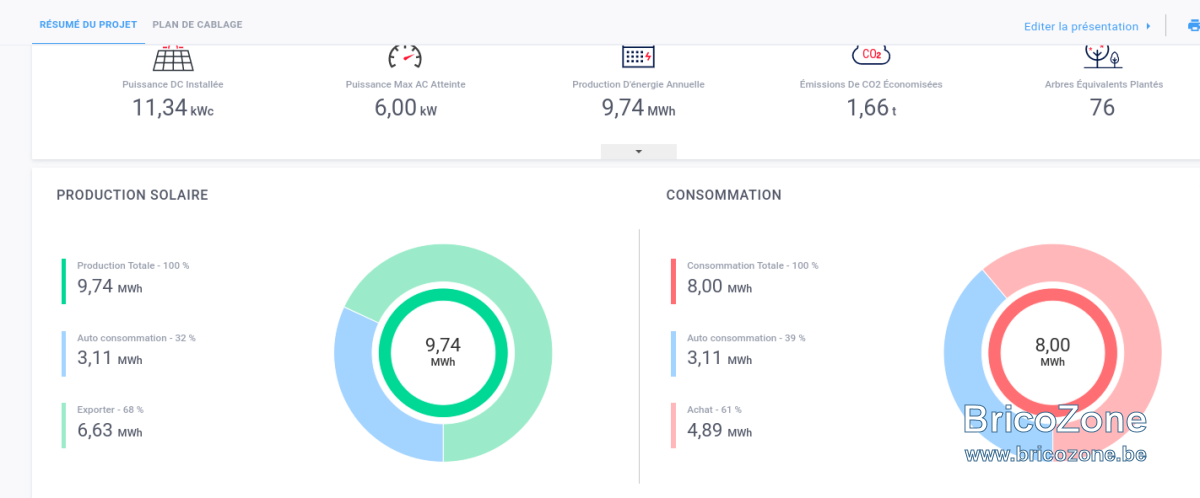Click the gauge icon above Puissance Max AC Atteinte
The image size is (1200, 498).
(405, 56)
